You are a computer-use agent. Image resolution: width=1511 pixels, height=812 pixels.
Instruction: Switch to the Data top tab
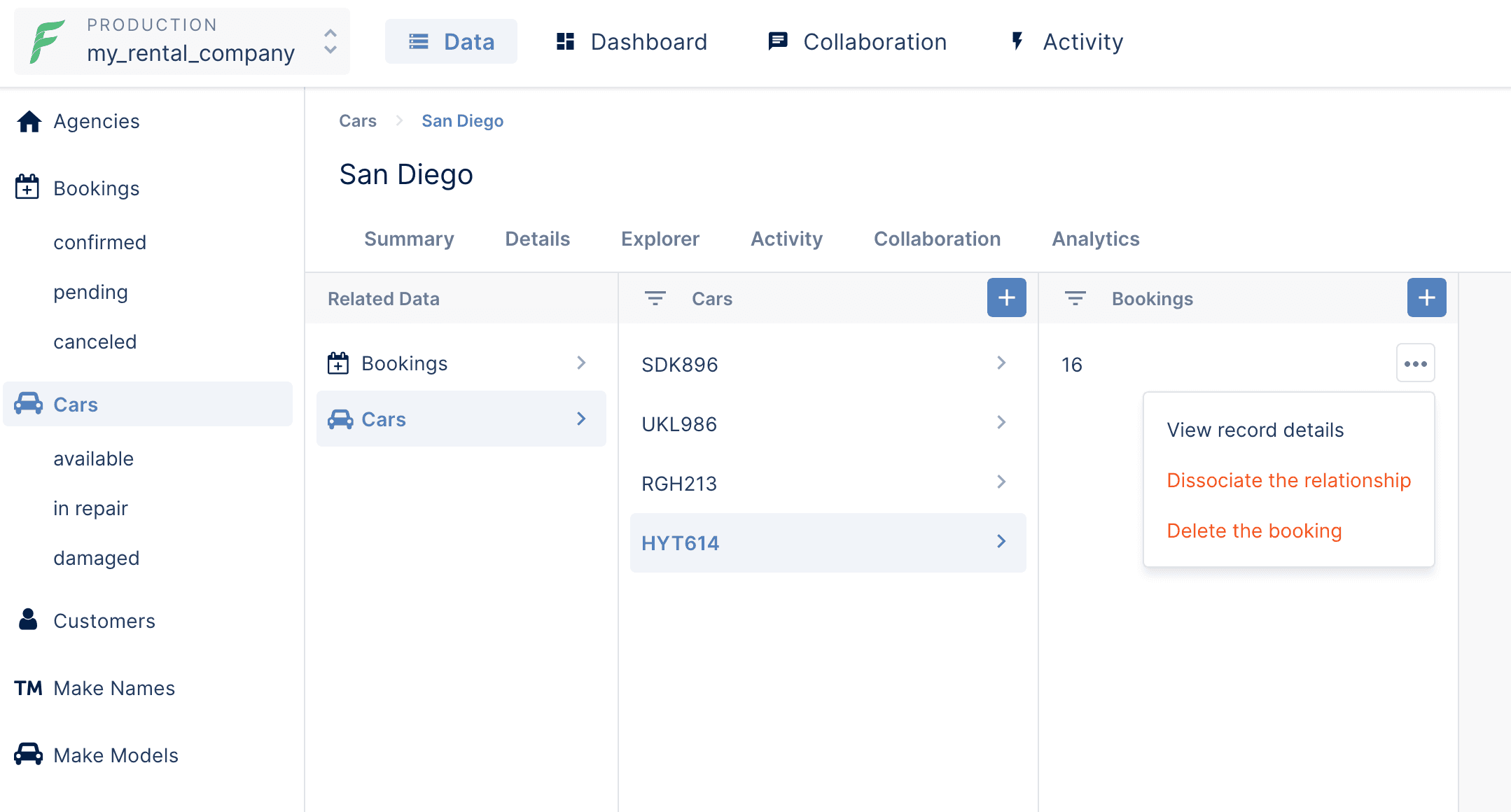pyautogui.click(x=451, y=41)
